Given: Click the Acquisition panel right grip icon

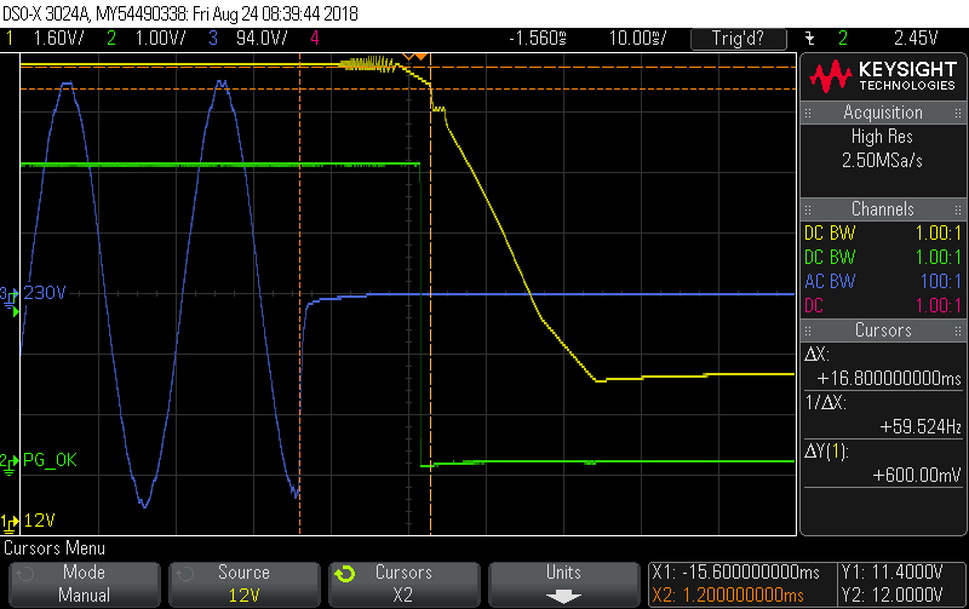Looking at the screenshot, I should coord(958,113).
